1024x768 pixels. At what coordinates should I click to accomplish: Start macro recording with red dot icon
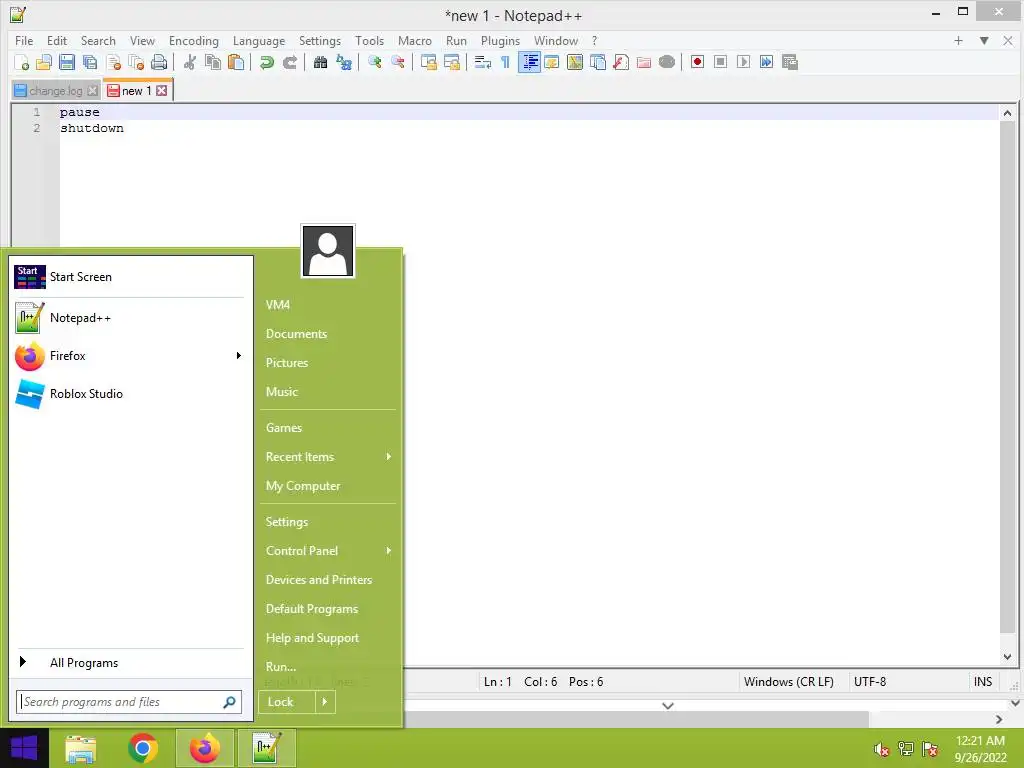[697, 62]
